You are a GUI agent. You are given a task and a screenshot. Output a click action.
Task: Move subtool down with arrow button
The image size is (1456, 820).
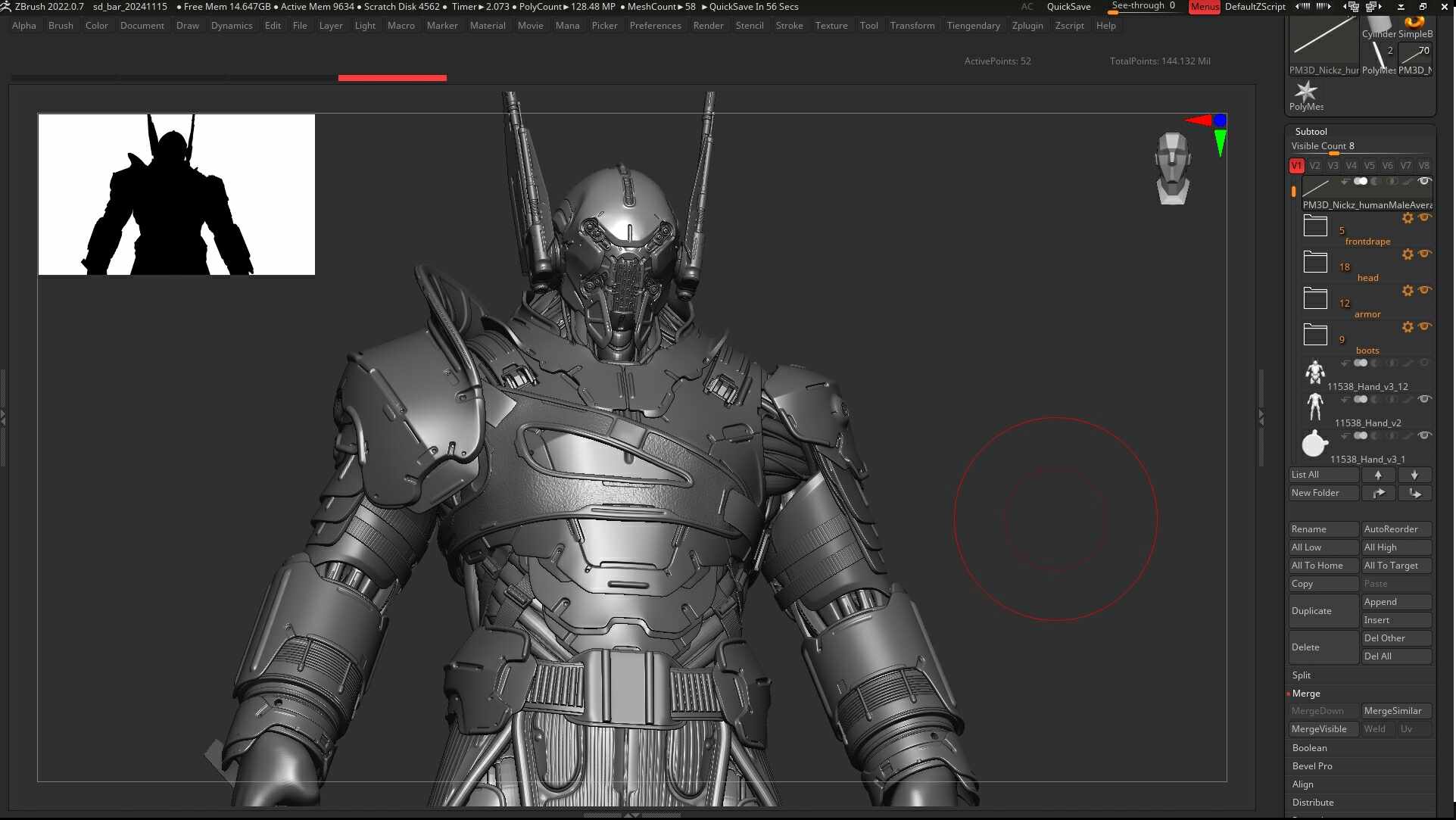[1414, 475]
